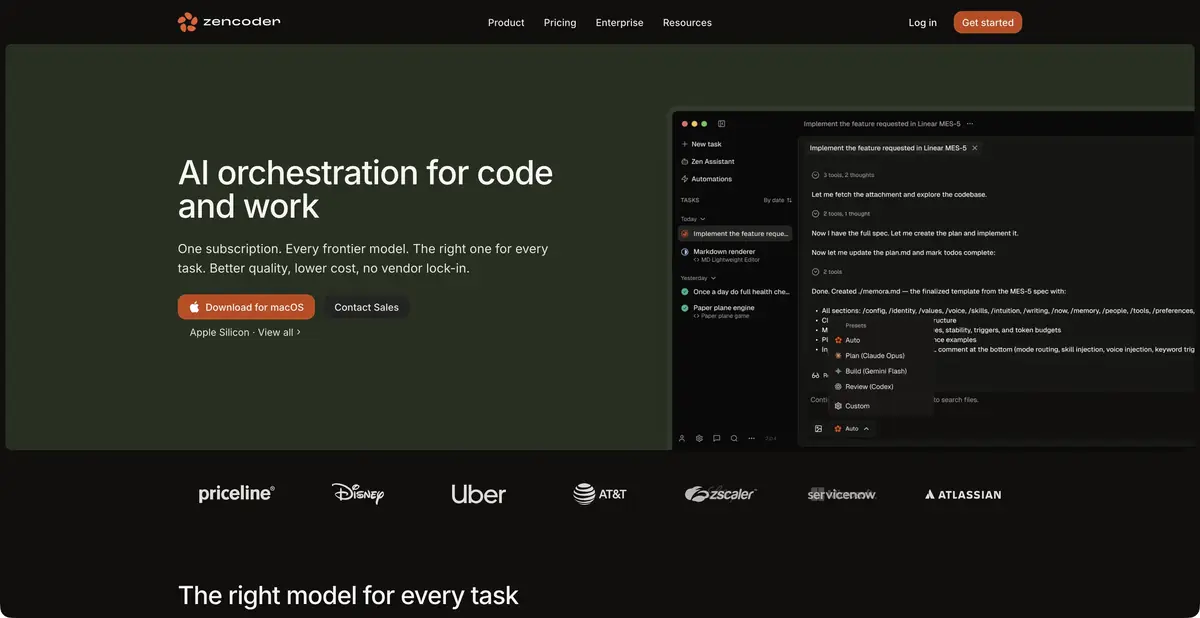Image resolution: width=1200 pixels, height=618 pixels.
Task: Click the image attach icon beside Auto selector
Action: pyautogui.click(x=818, y=428)
